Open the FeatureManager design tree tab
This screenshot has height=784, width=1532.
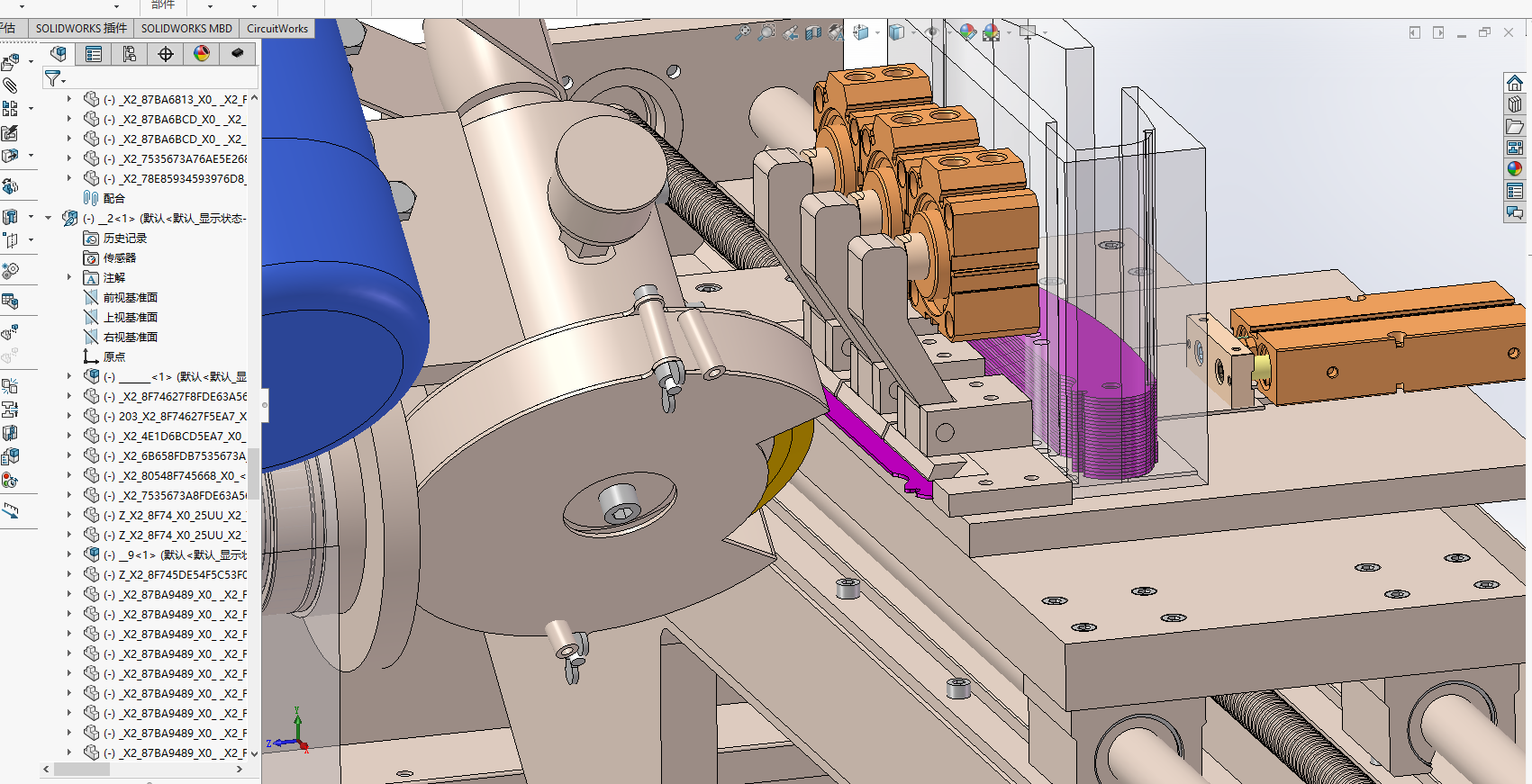coord(59,54)
